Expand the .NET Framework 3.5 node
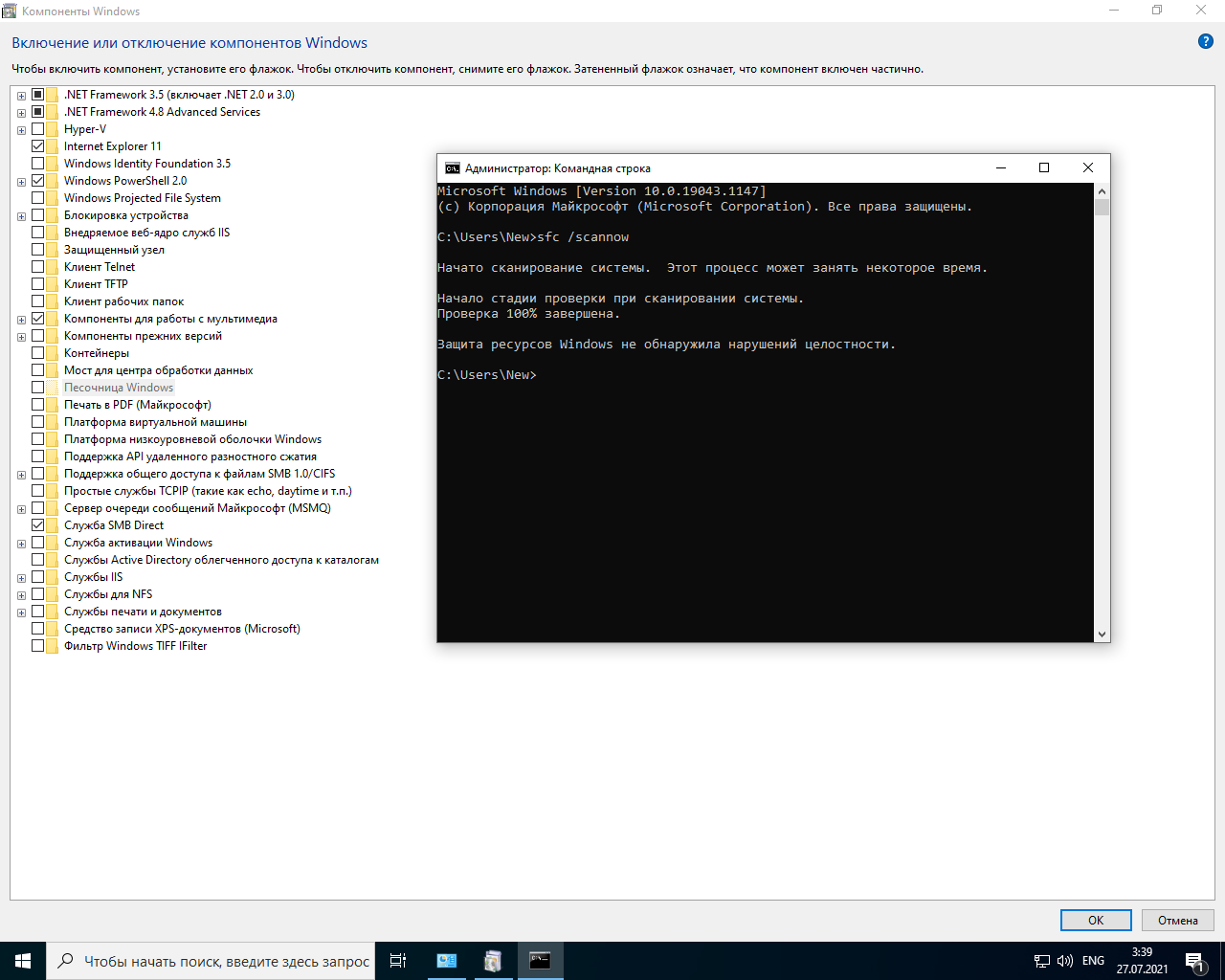1225x980 pixels. [21, 96]
